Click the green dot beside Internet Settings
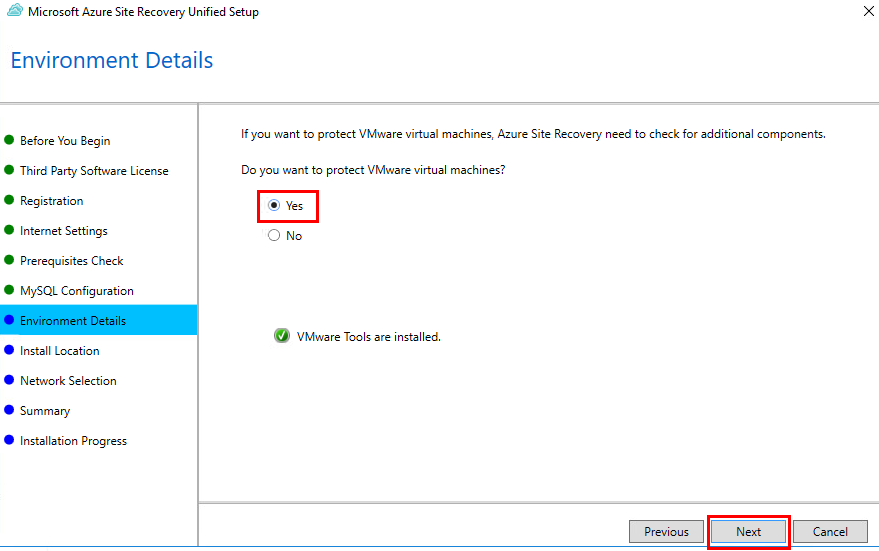This screenshot has height=551, width=879. pos(9,230)
